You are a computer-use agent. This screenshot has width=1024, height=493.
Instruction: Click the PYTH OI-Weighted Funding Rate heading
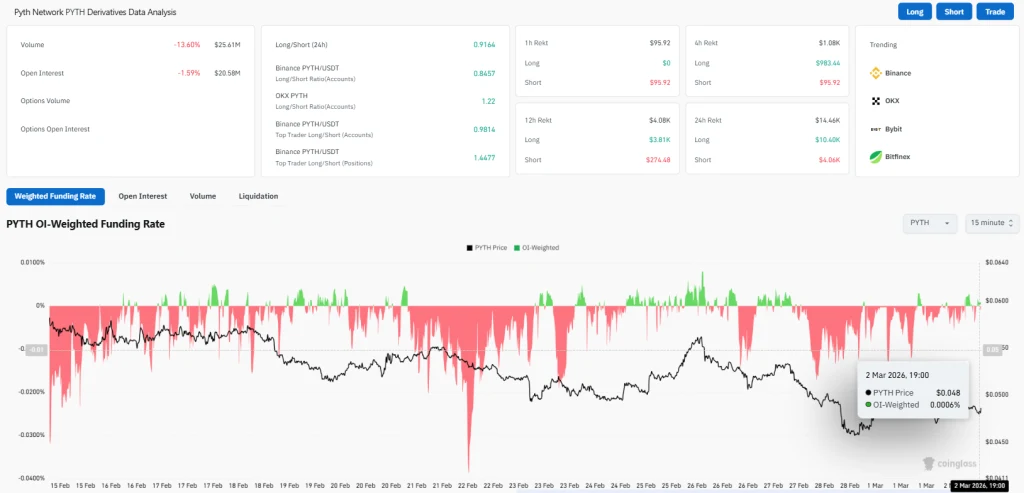click(86, 224)
